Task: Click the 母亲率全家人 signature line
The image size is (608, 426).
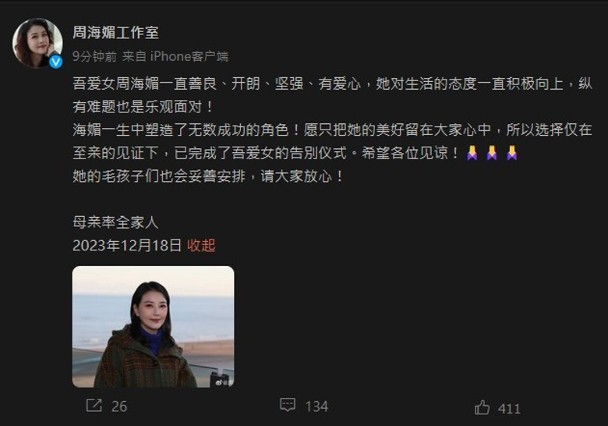Action: coord(116,222)
